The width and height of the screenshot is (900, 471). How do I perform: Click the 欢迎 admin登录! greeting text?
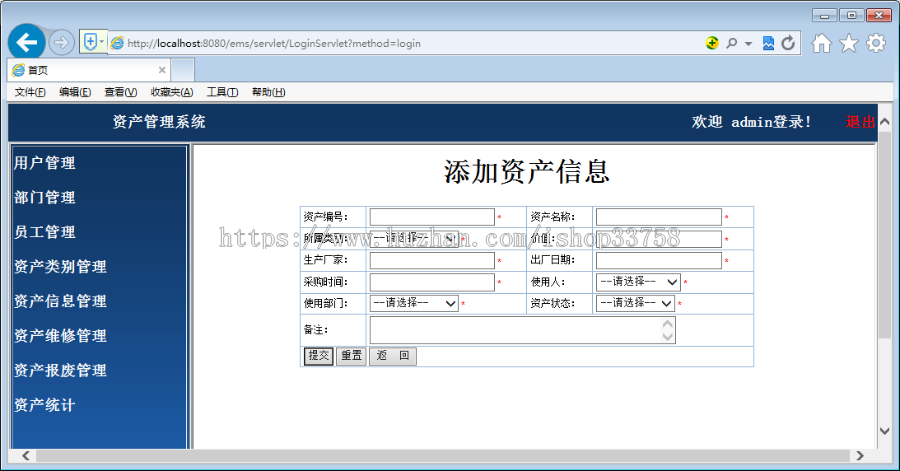[751, 122]
